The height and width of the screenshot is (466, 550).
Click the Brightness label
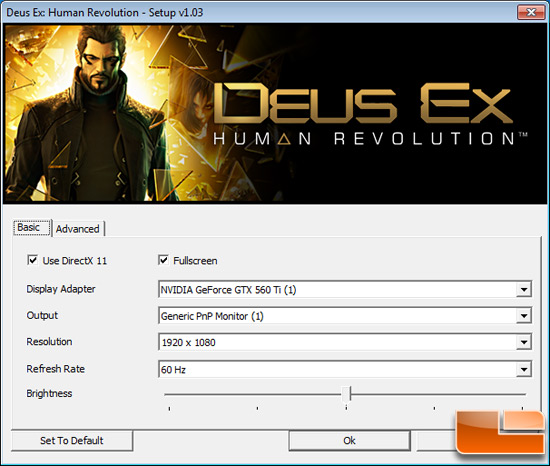(x=49, y=393)
